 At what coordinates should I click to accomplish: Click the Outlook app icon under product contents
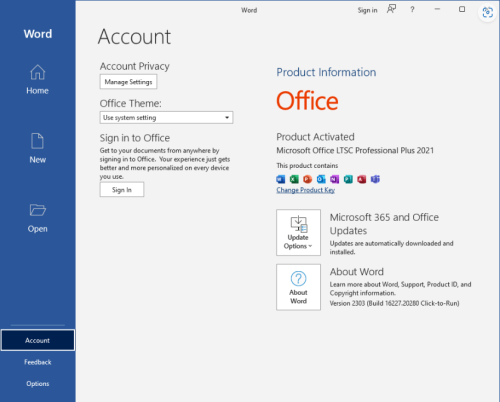tap(321, 179)
